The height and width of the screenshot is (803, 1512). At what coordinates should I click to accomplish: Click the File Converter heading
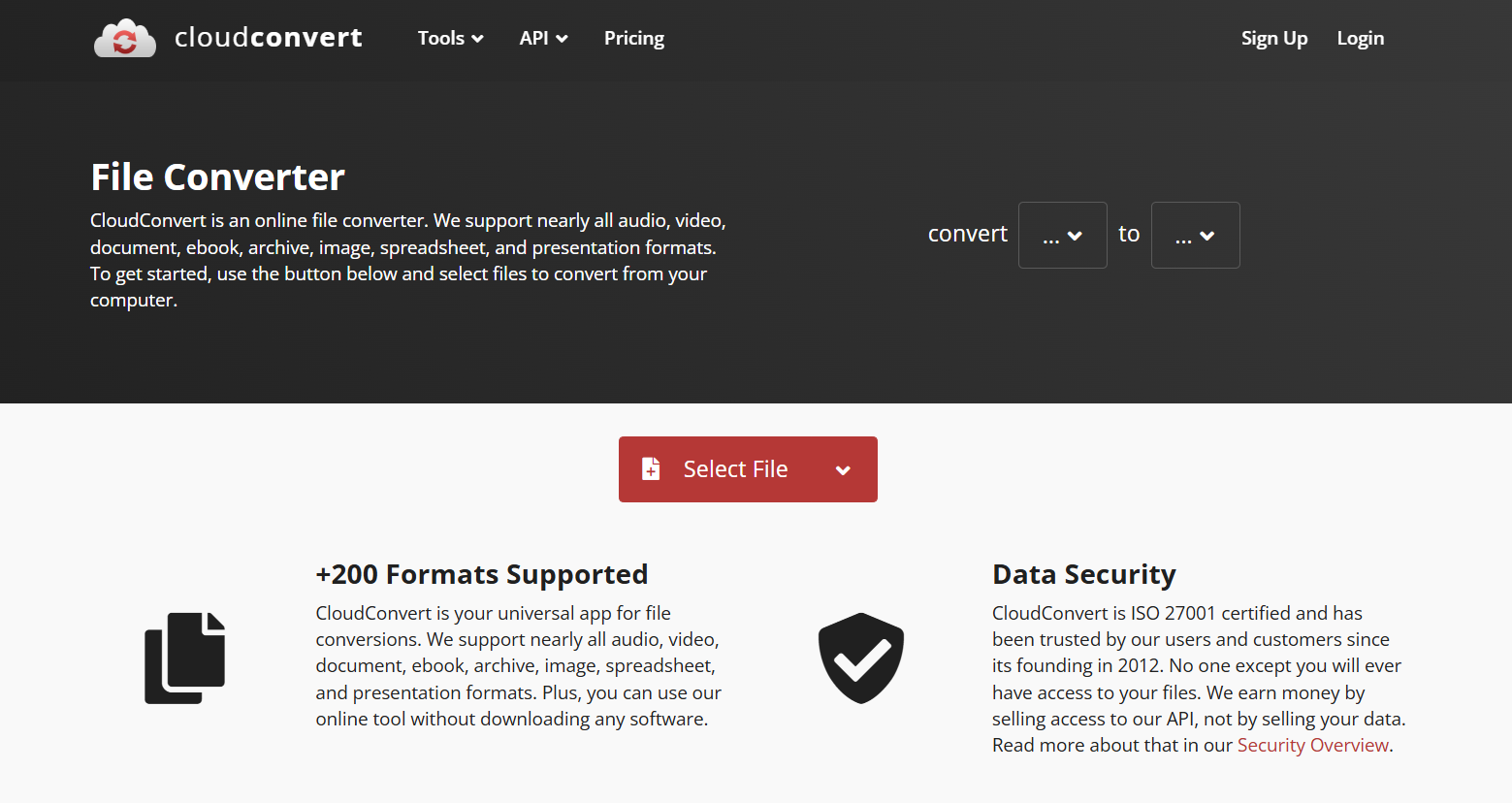(x=217, y=177)
